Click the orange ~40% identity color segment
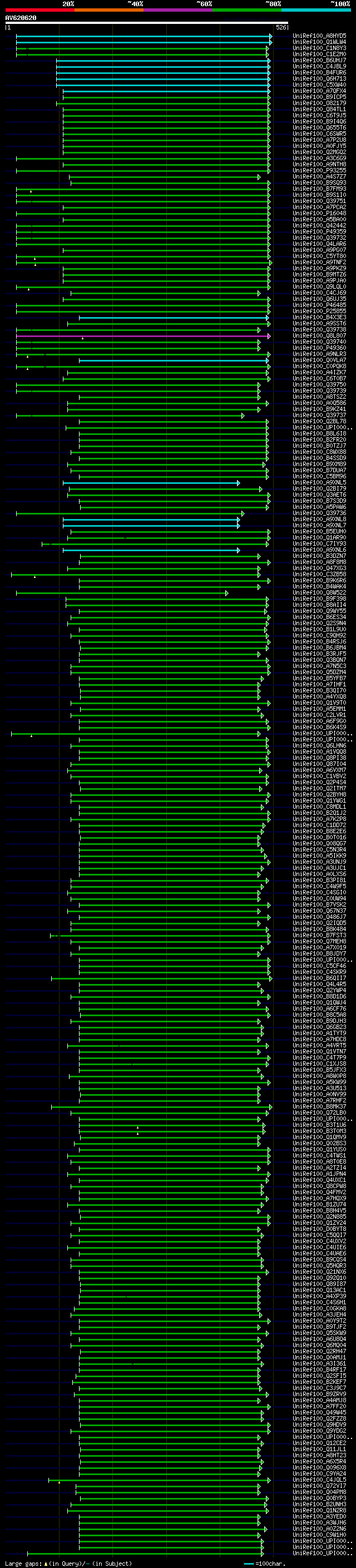Viewport: 356px width, 1568px height. 109,10
